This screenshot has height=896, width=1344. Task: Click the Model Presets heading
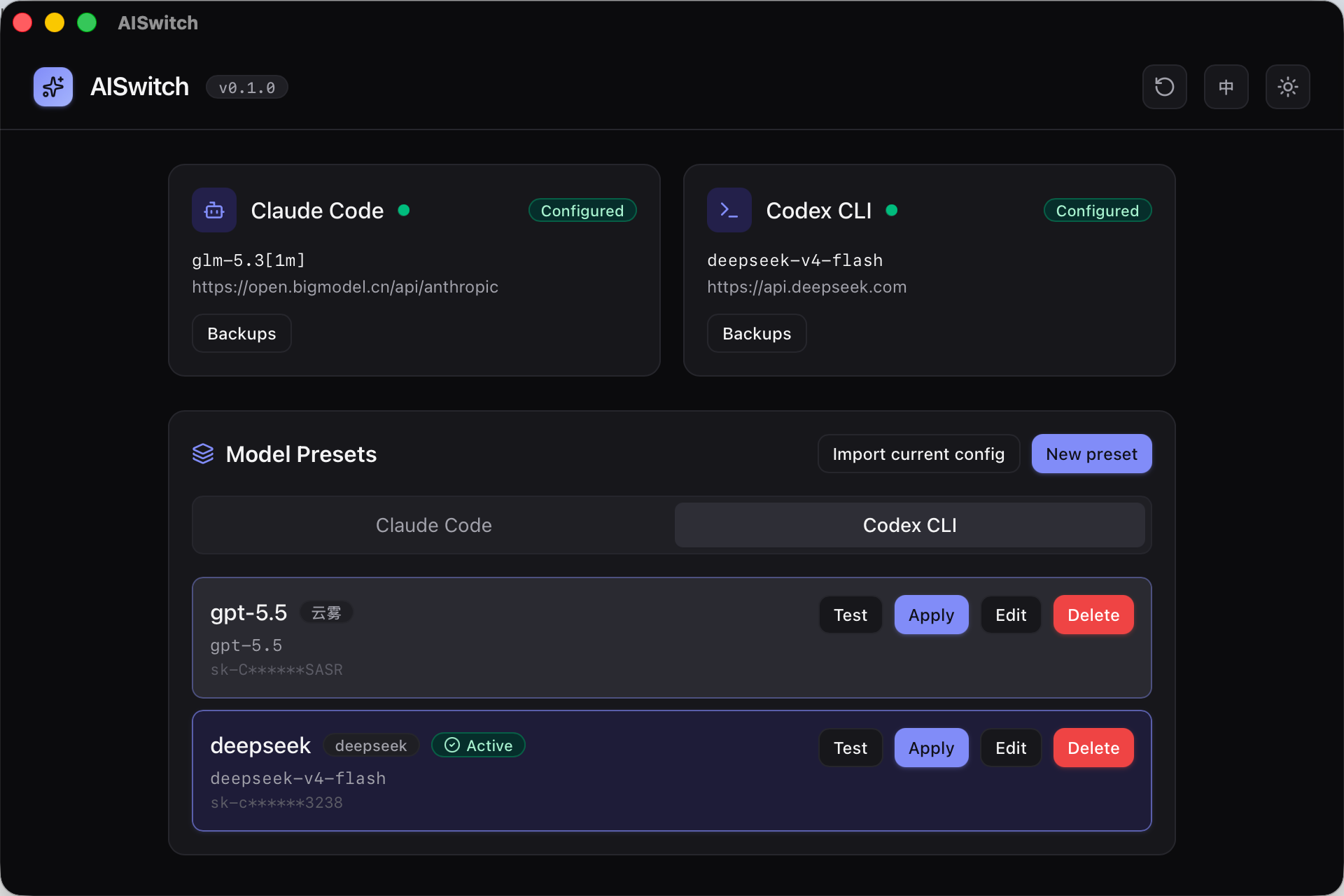point(301,454)
